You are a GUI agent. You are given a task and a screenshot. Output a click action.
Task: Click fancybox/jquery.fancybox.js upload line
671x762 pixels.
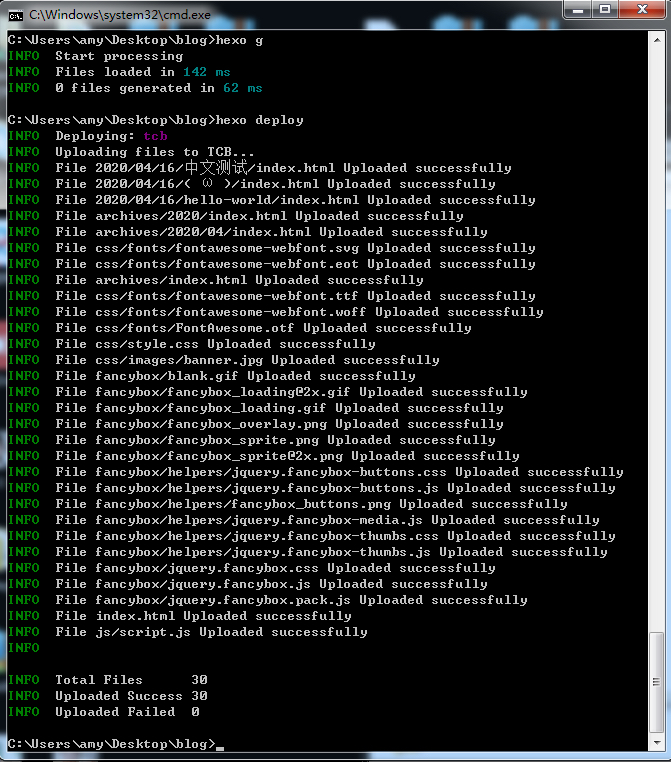(247, 585)
